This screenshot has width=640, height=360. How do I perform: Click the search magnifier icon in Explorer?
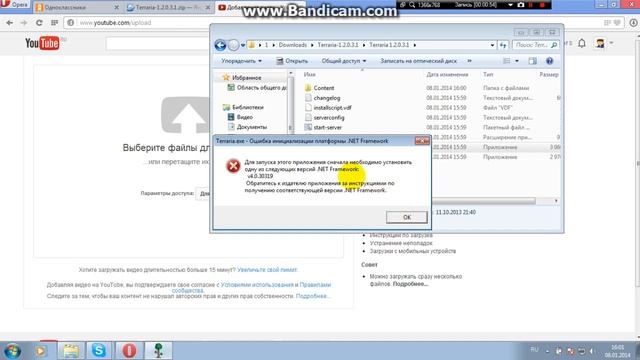[554, 45]
